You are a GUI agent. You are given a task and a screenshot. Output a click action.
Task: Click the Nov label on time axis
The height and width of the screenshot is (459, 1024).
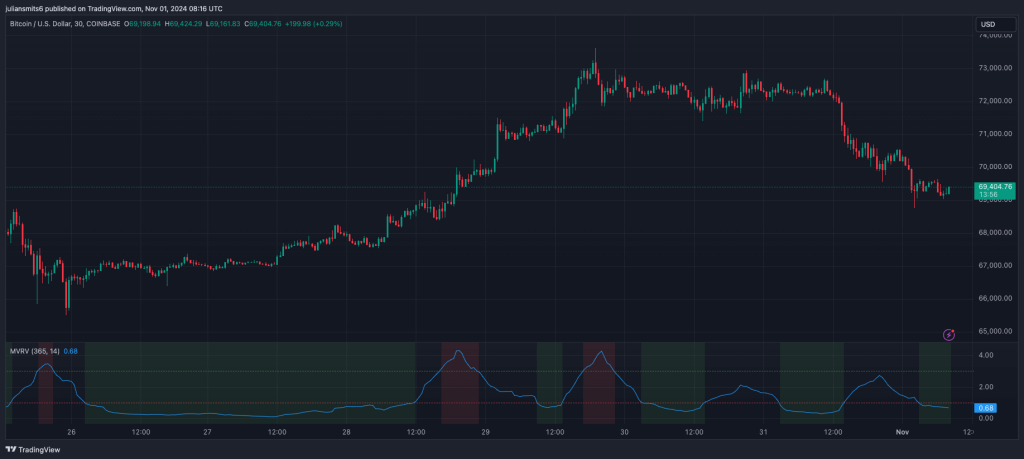point(902,432)
